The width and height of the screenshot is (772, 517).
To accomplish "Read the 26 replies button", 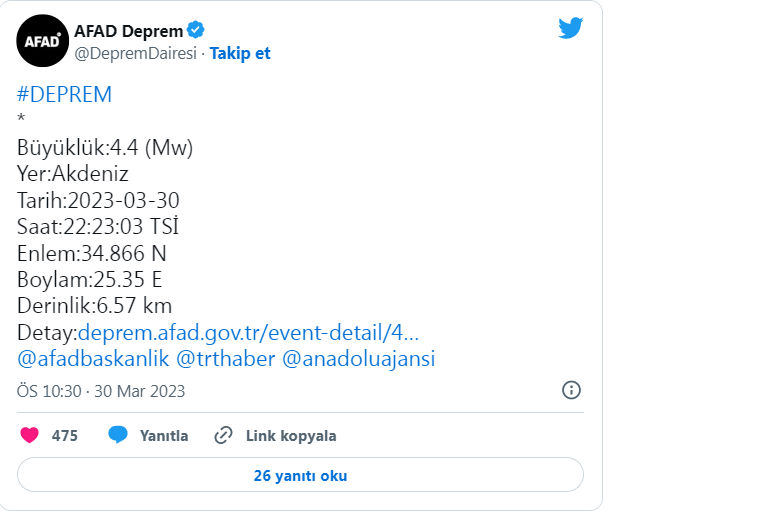I will click(300, 475).
